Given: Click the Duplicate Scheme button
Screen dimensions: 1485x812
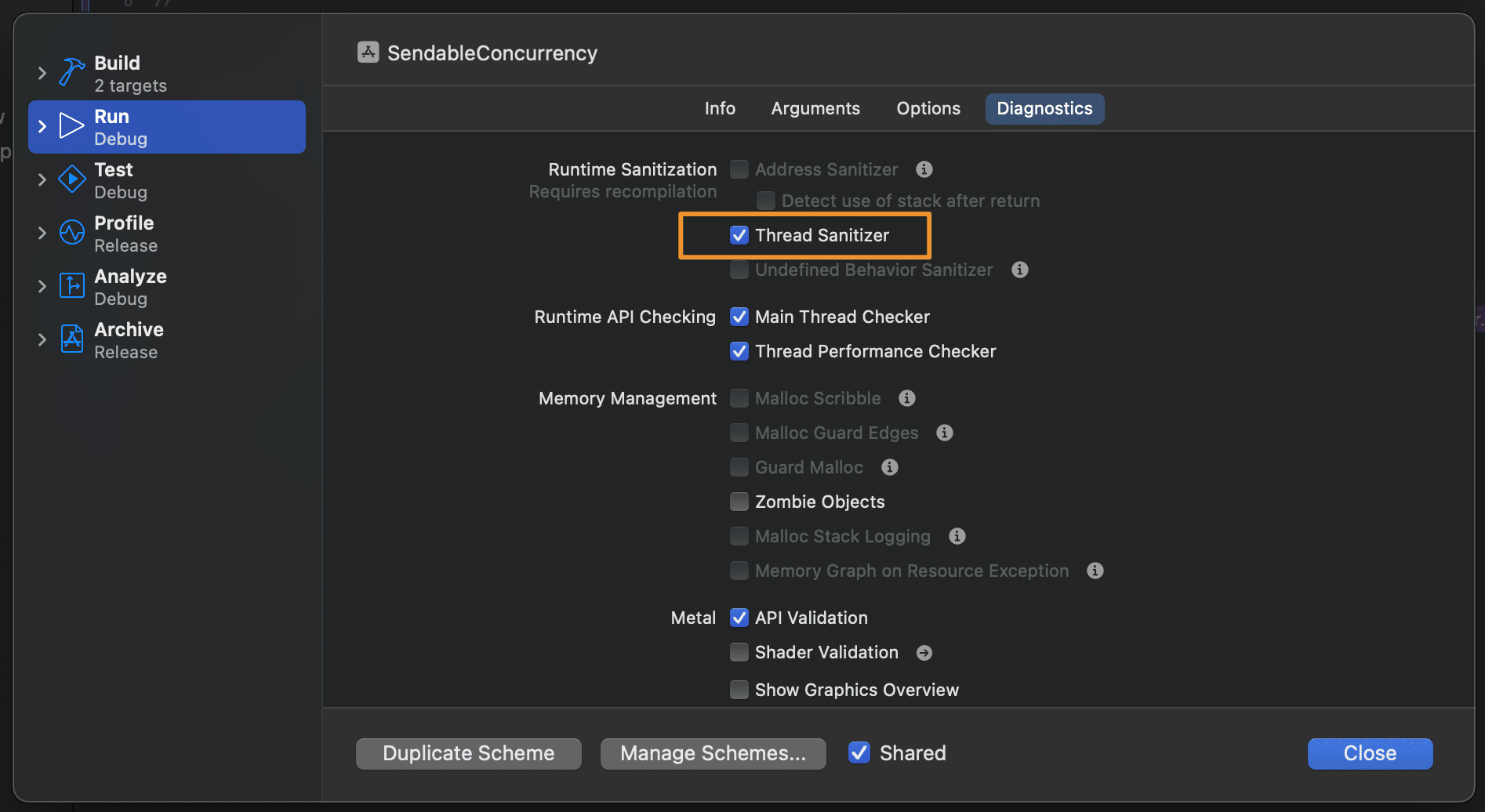Looking at the screenshot, I should (x=469, y=753).
